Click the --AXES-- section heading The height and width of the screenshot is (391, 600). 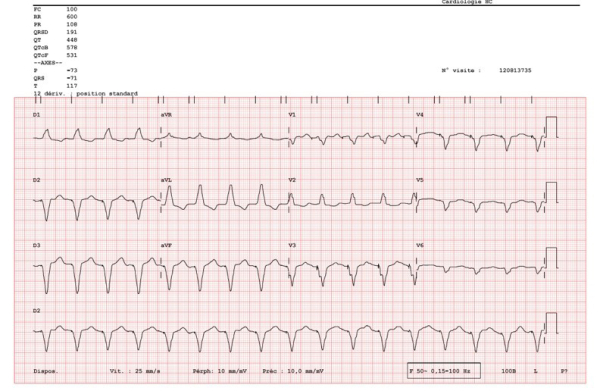[x=48, y=63]
